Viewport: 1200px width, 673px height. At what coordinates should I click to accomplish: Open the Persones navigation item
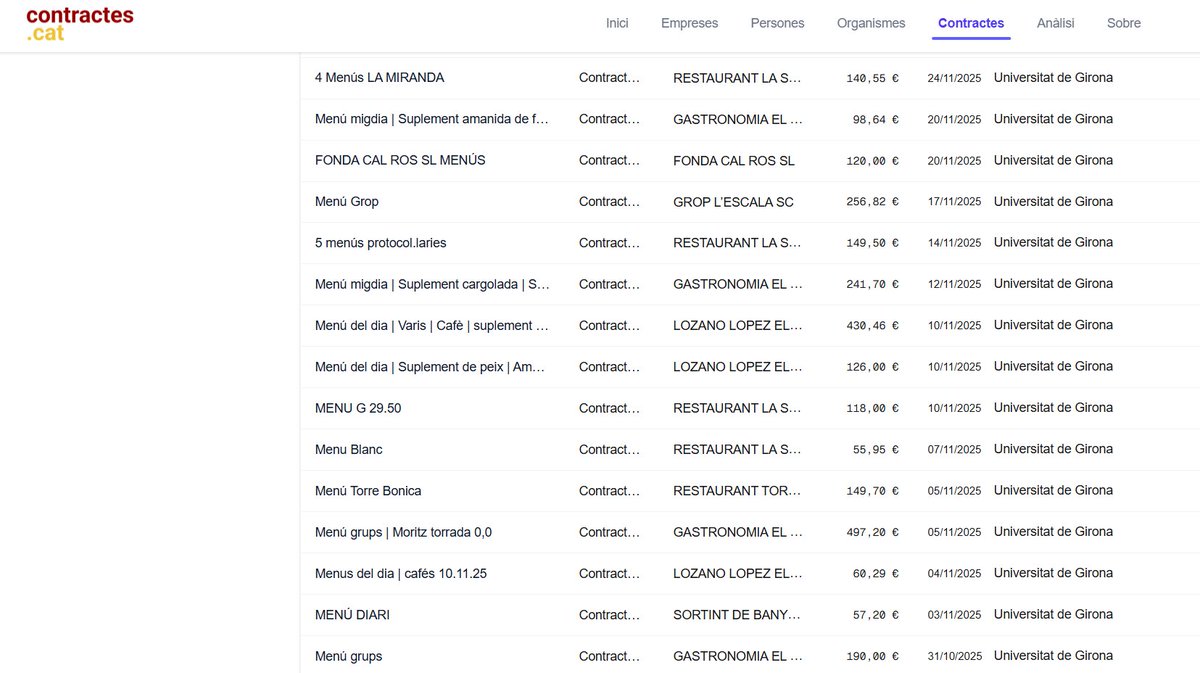[777, 23]
